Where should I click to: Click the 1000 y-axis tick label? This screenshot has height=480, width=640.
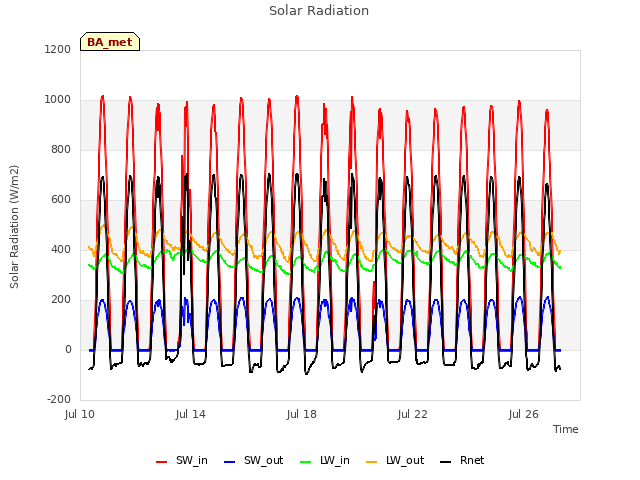58,100
